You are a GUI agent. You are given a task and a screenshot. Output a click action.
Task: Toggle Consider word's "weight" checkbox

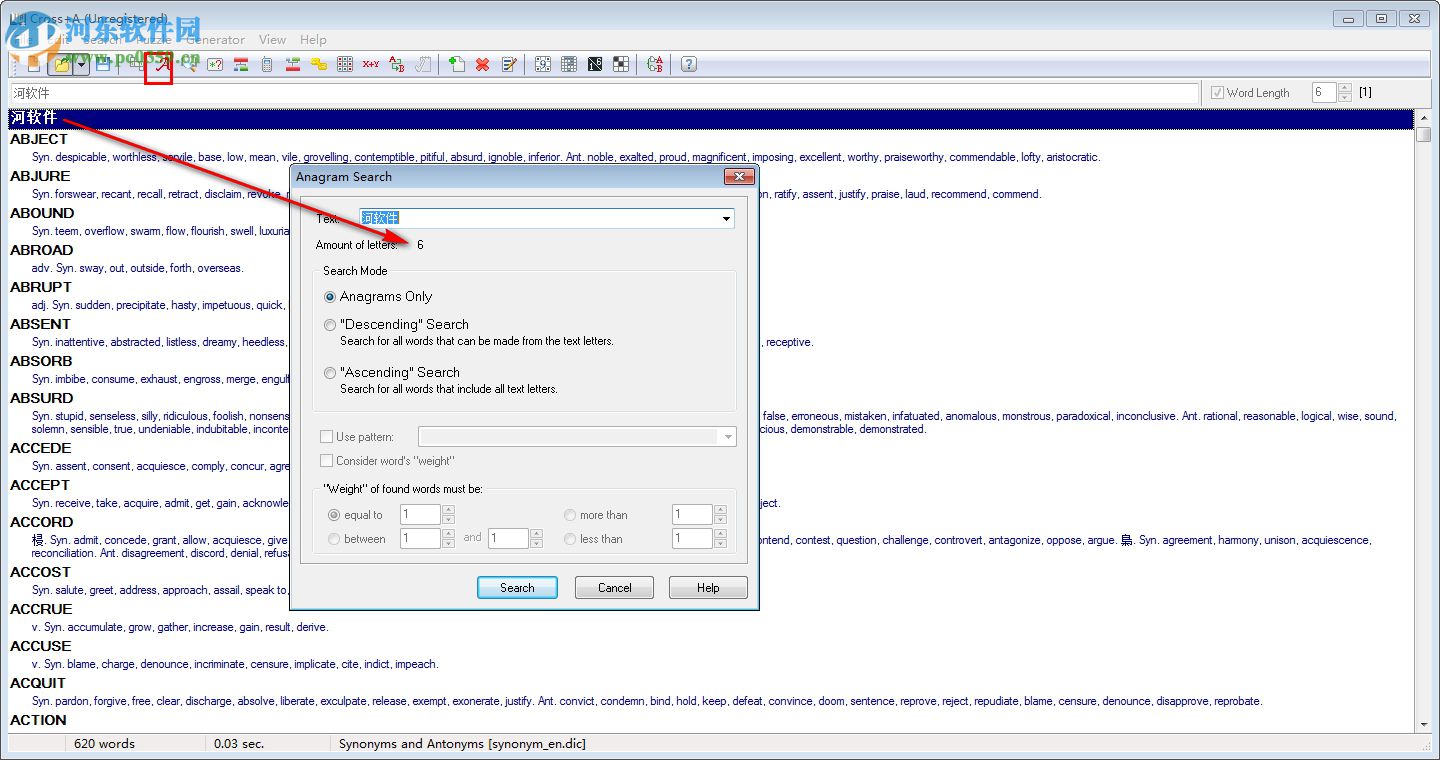tap(326, 461)
